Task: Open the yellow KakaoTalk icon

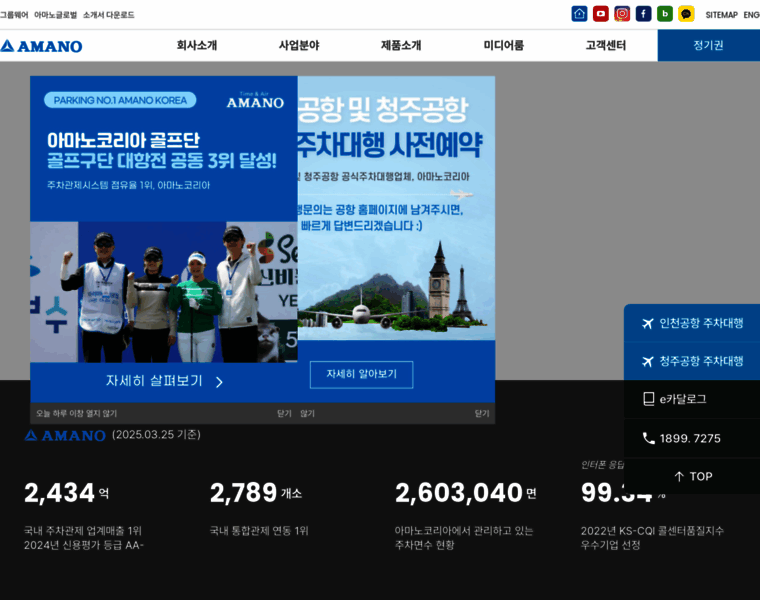Action: tap(686, 14)
